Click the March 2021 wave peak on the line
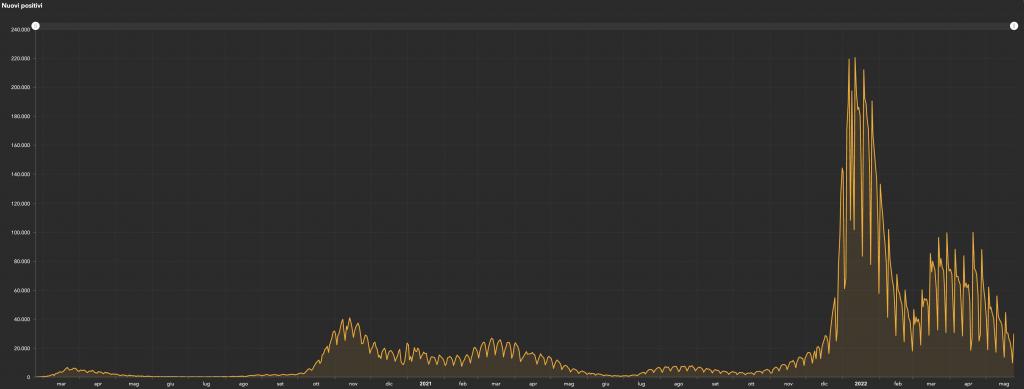The width and height of the screenshot is (1024, 389). pos(492,339)
